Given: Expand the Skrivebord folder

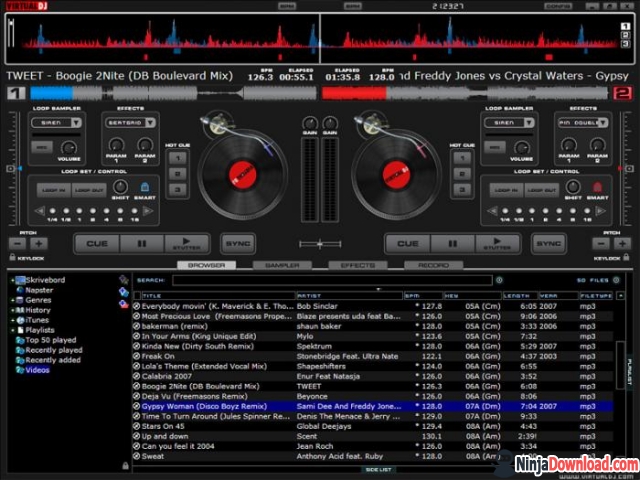Looking at the screenshot, I should tap(13, 280).
